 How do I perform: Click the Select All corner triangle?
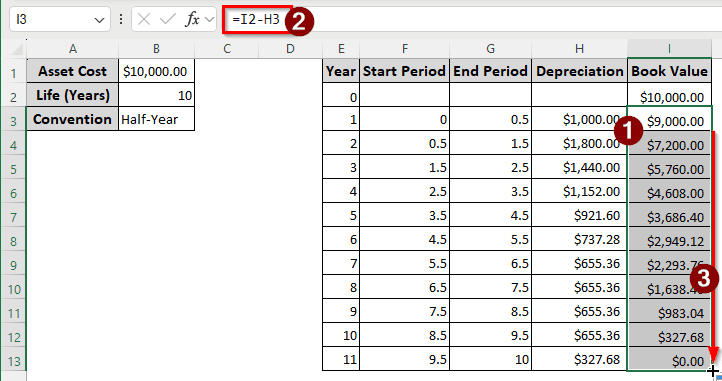pos(17,49)
